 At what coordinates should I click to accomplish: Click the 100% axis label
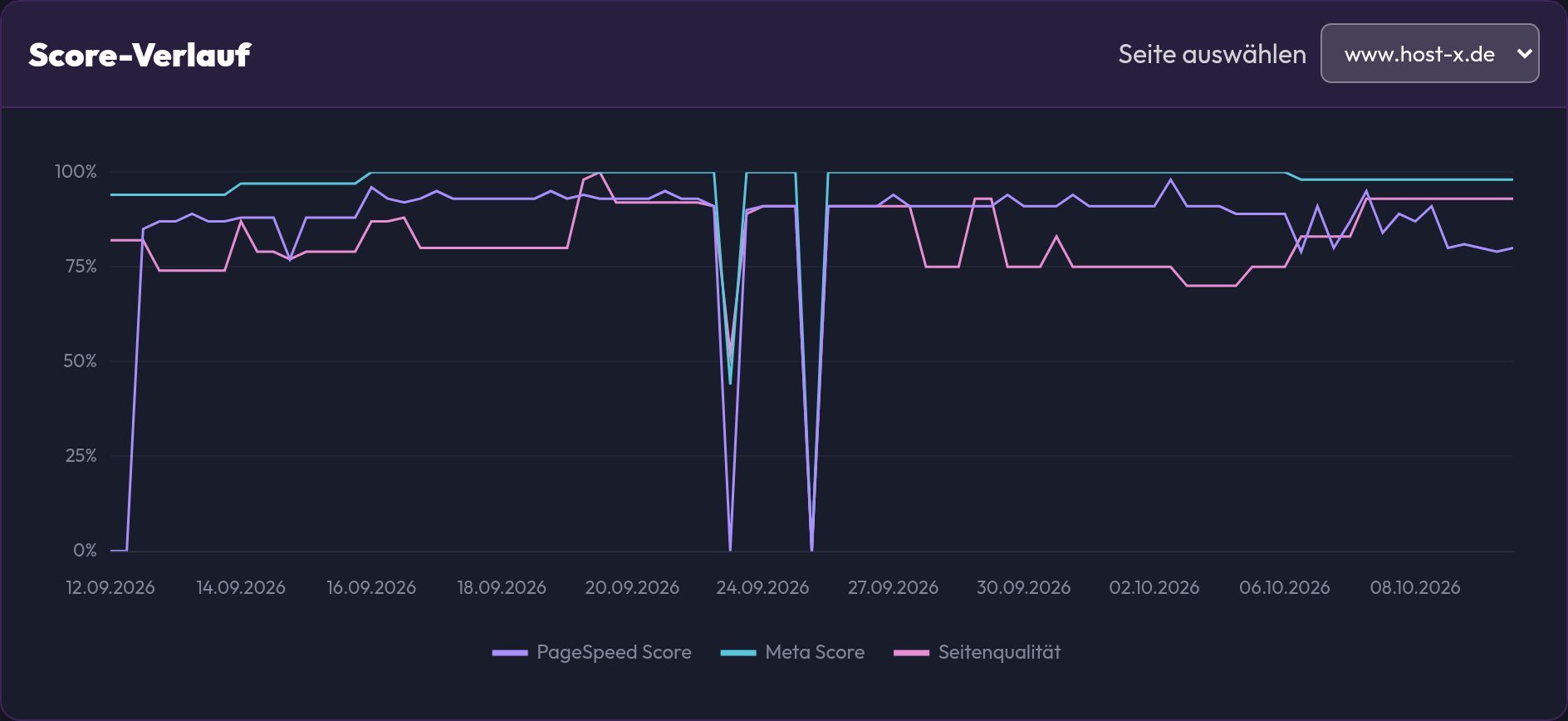[76, 171]
